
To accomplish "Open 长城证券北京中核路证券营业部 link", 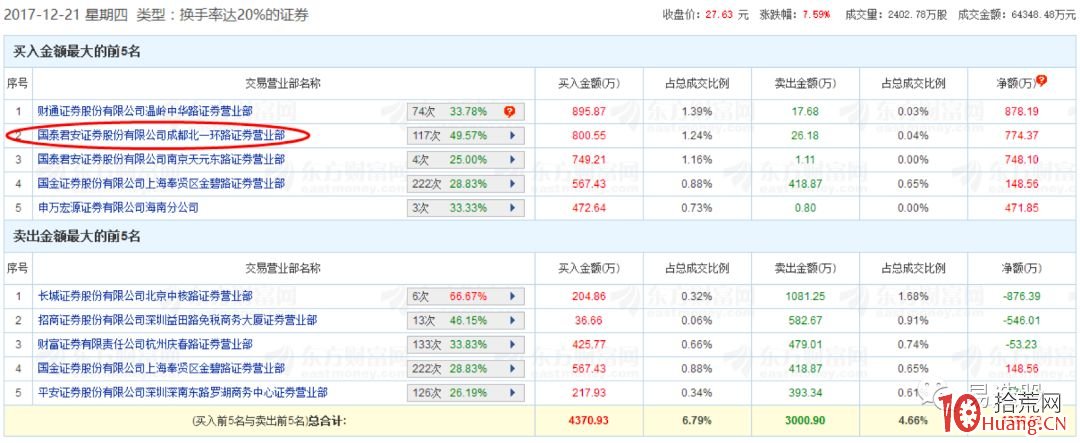I will click(145, 296).
